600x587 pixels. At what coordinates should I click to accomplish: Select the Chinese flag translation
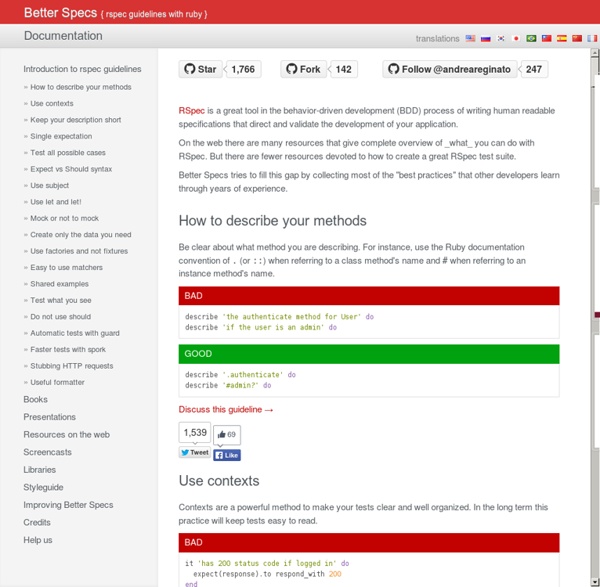[577, 38]
